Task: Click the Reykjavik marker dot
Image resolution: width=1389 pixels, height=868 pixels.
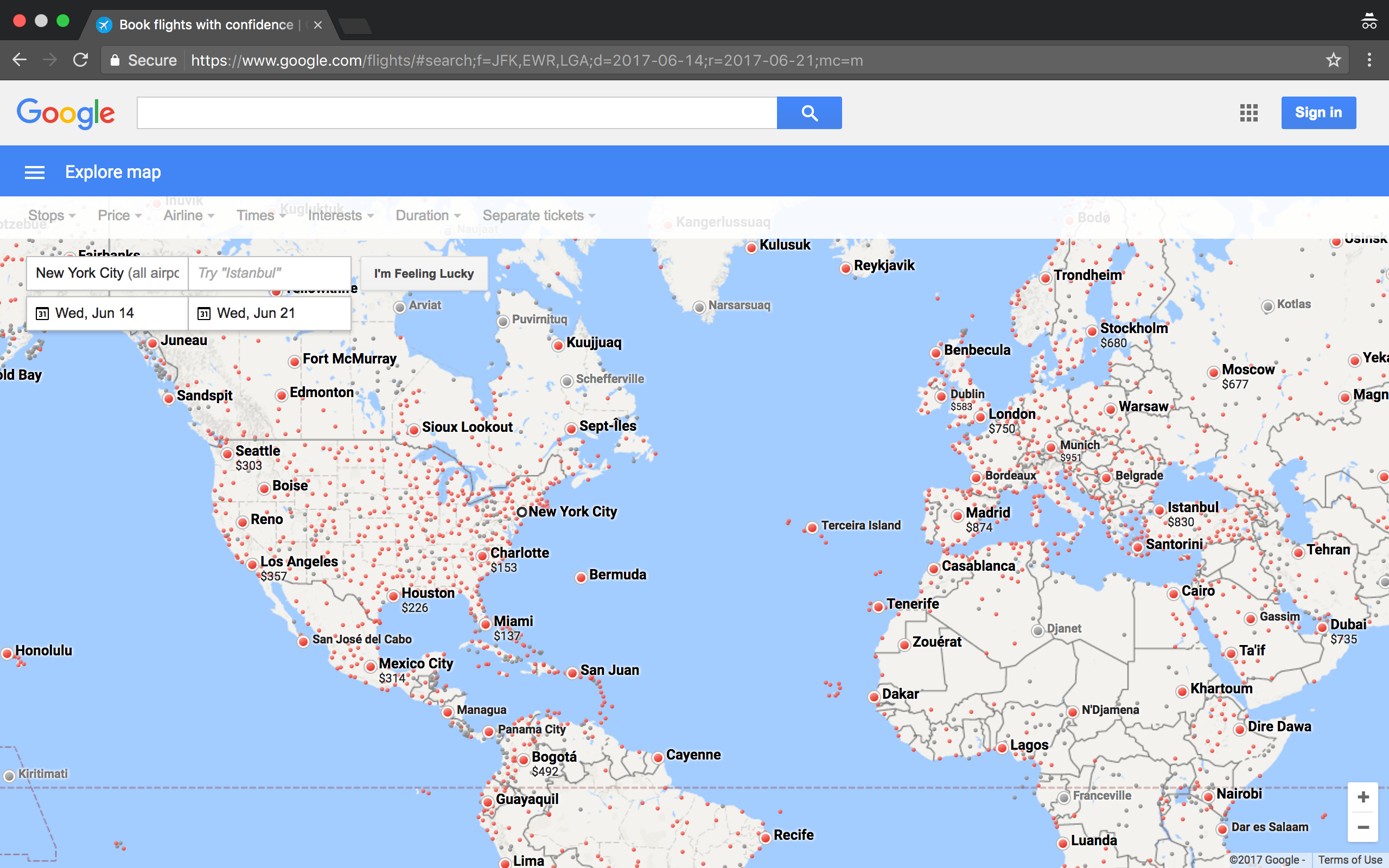Action: click(845, 268)
